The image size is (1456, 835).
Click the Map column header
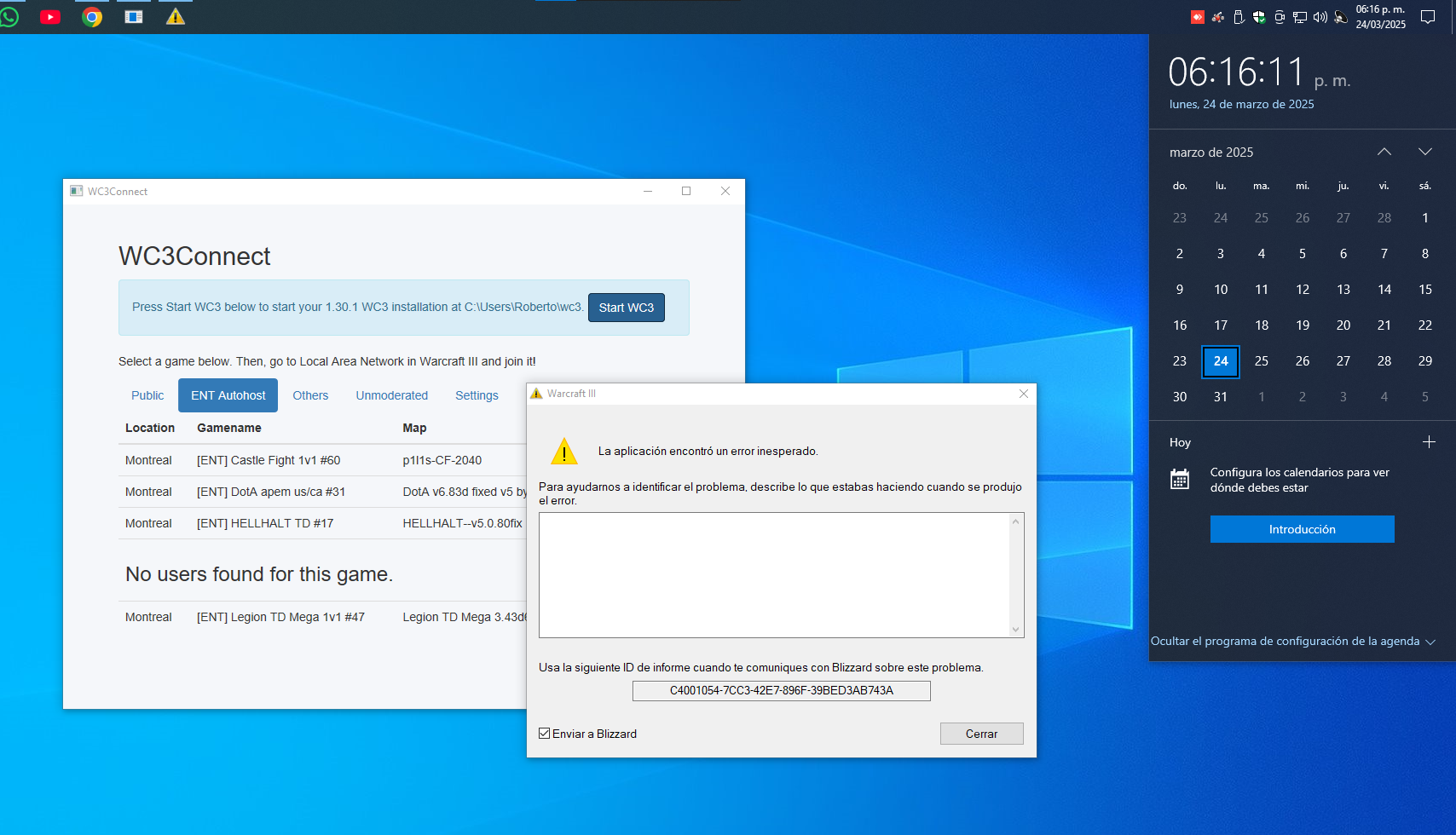point(414,428)
